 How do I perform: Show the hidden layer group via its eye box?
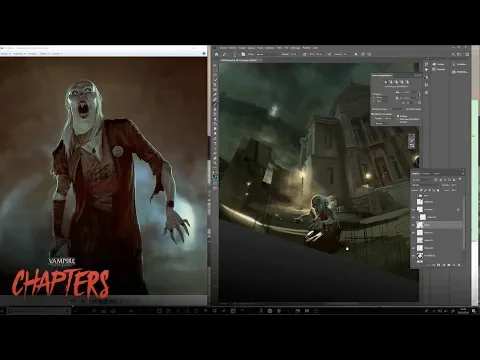click(x=413, y=195)
